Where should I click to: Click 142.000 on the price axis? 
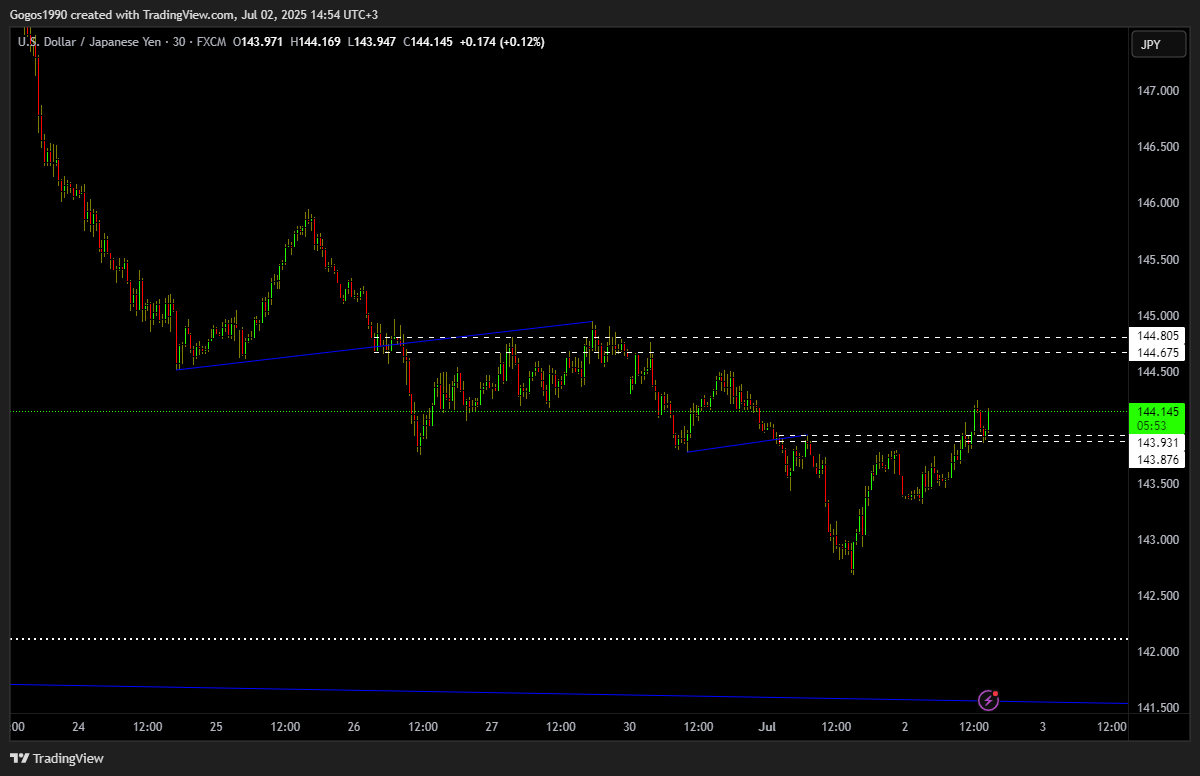[1158, 652]
